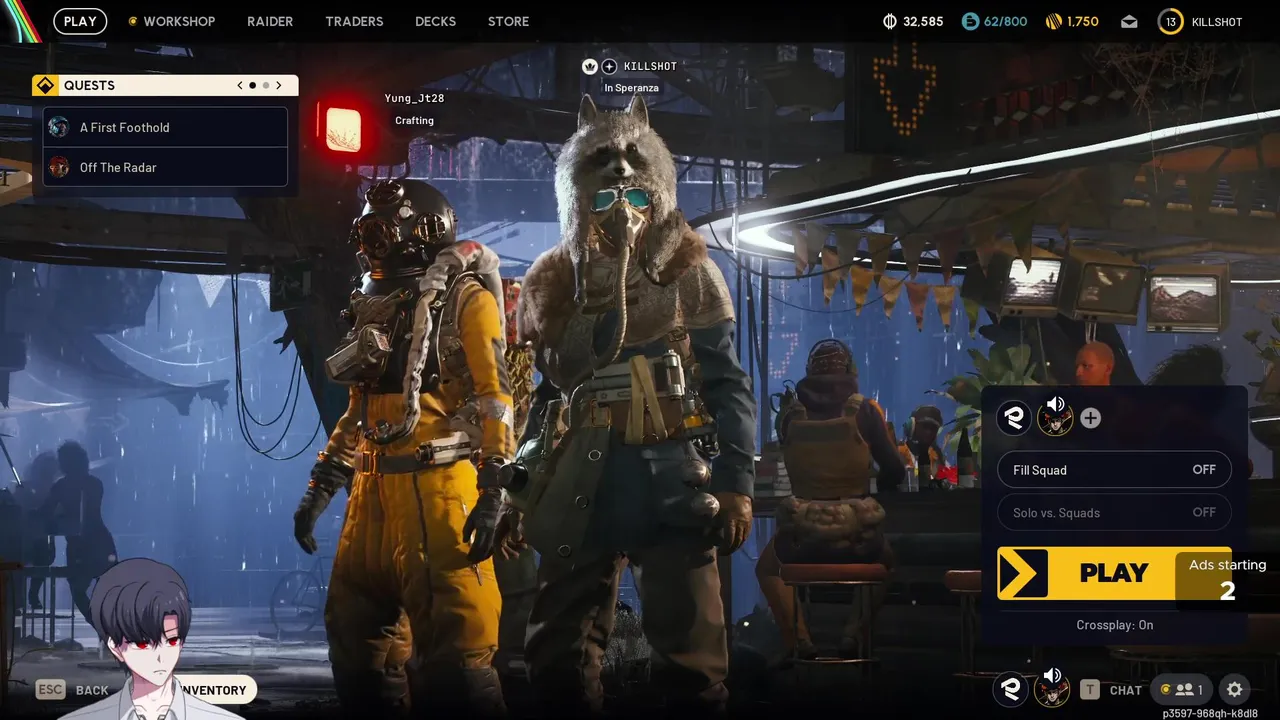Open the PLAY tab in top navigation
Screen dimensions: 1280x720
(80, 21)
